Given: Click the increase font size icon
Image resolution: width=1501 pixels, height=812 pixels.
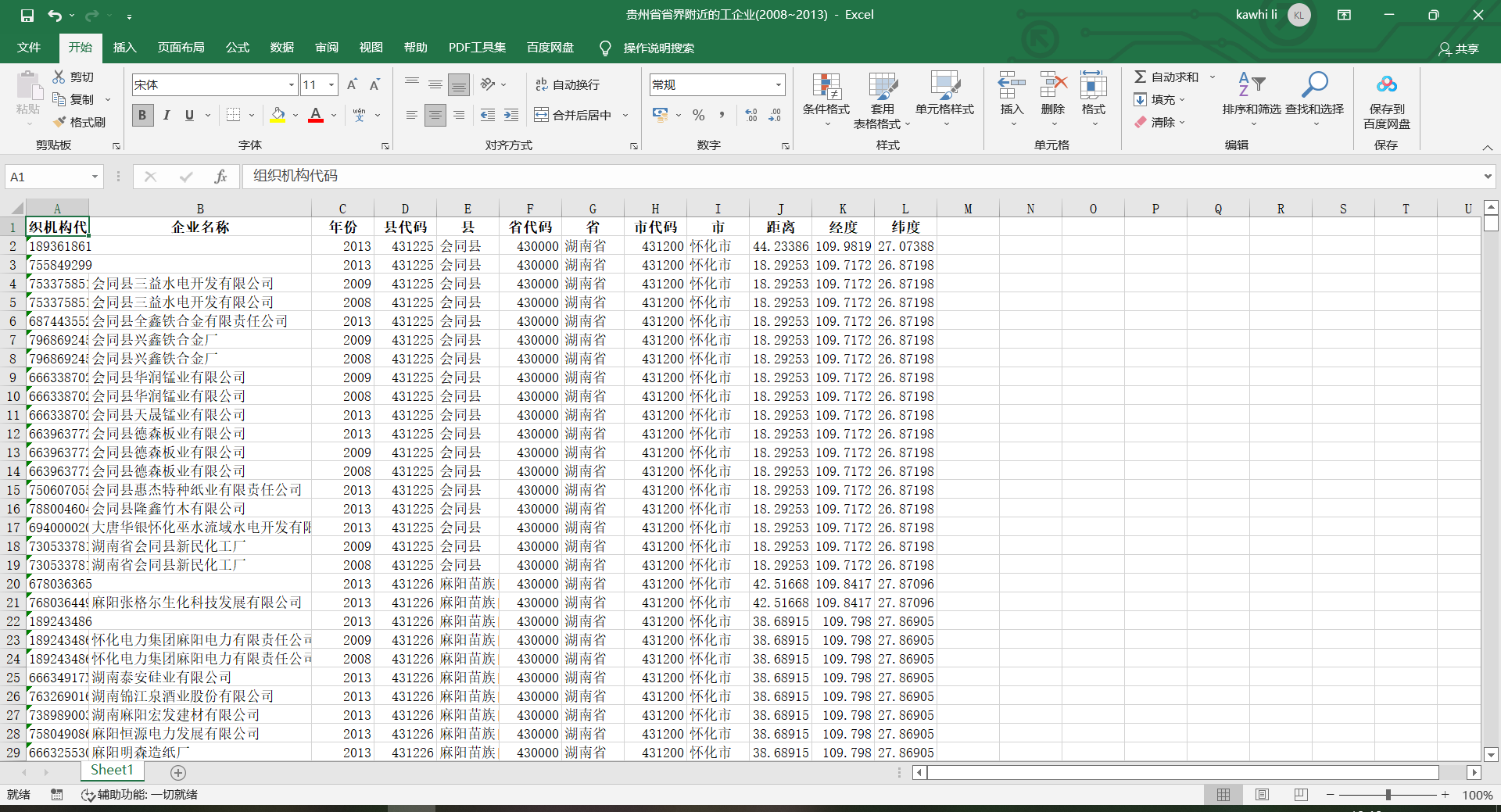Looking at the screenshot, I should click(x=352, y=84).
